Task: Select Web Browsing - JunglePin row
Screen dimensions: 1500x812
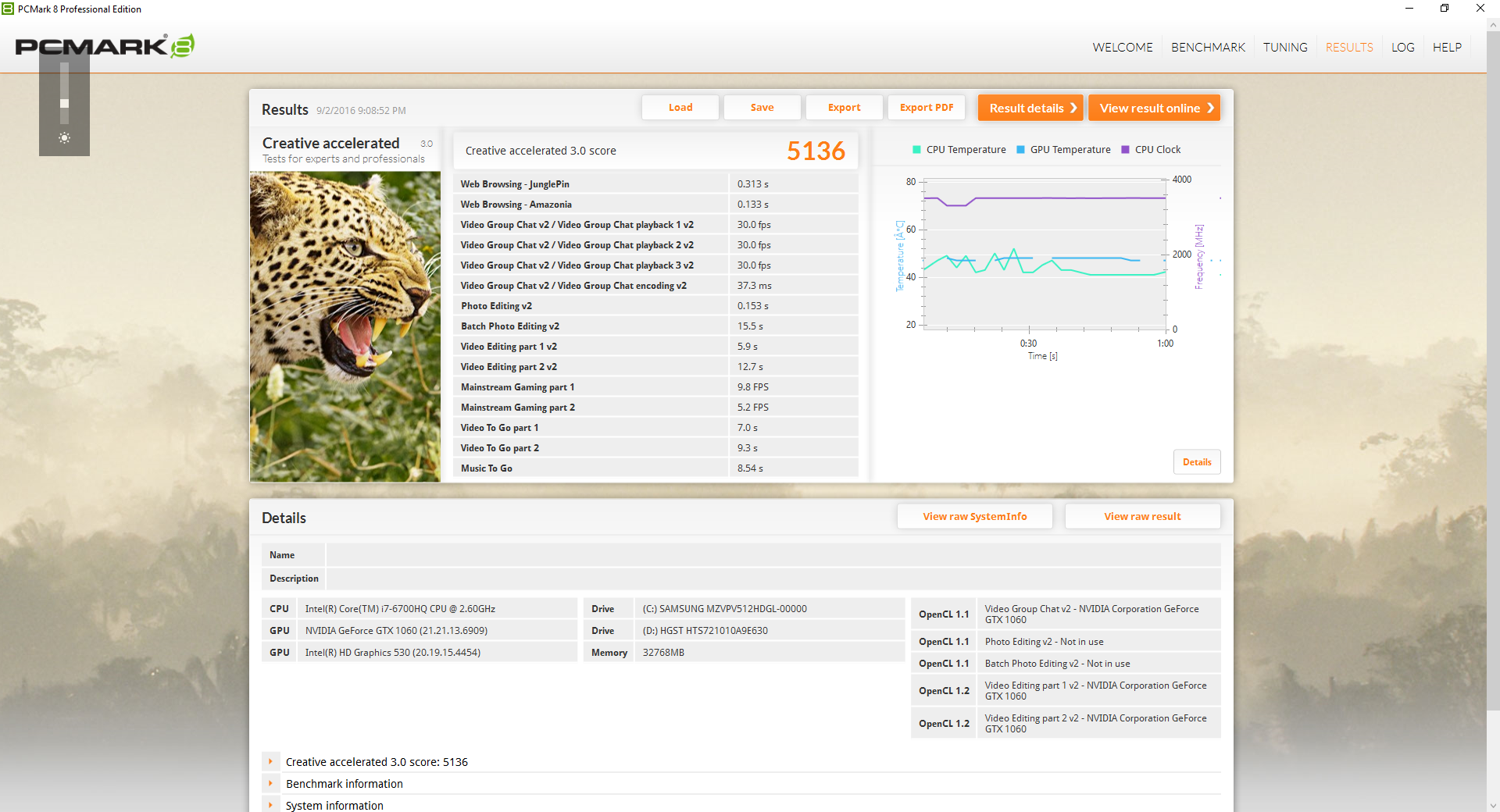Action: coord(655,184)
